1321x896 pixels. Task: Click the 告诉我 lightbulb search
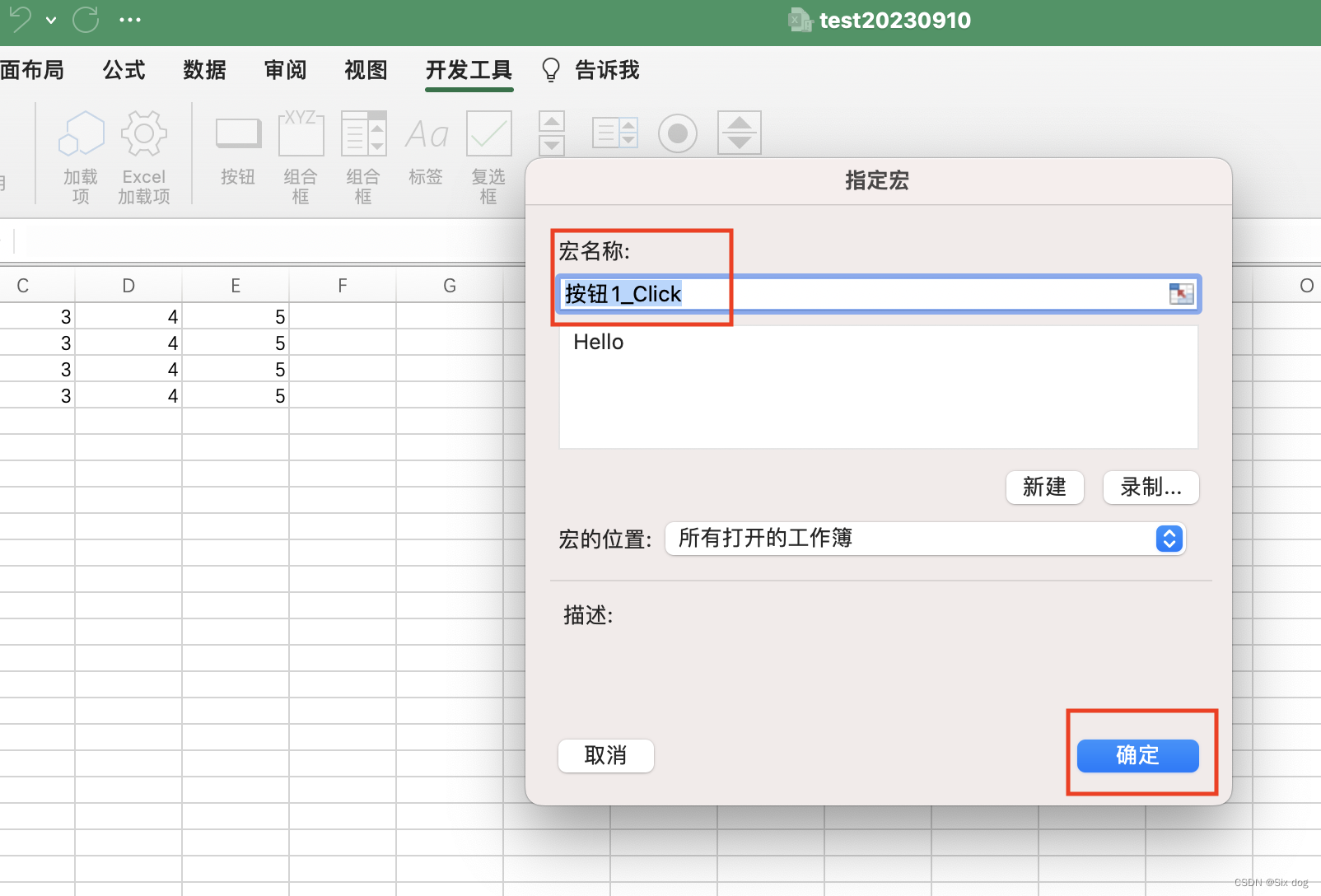(590, 70)
